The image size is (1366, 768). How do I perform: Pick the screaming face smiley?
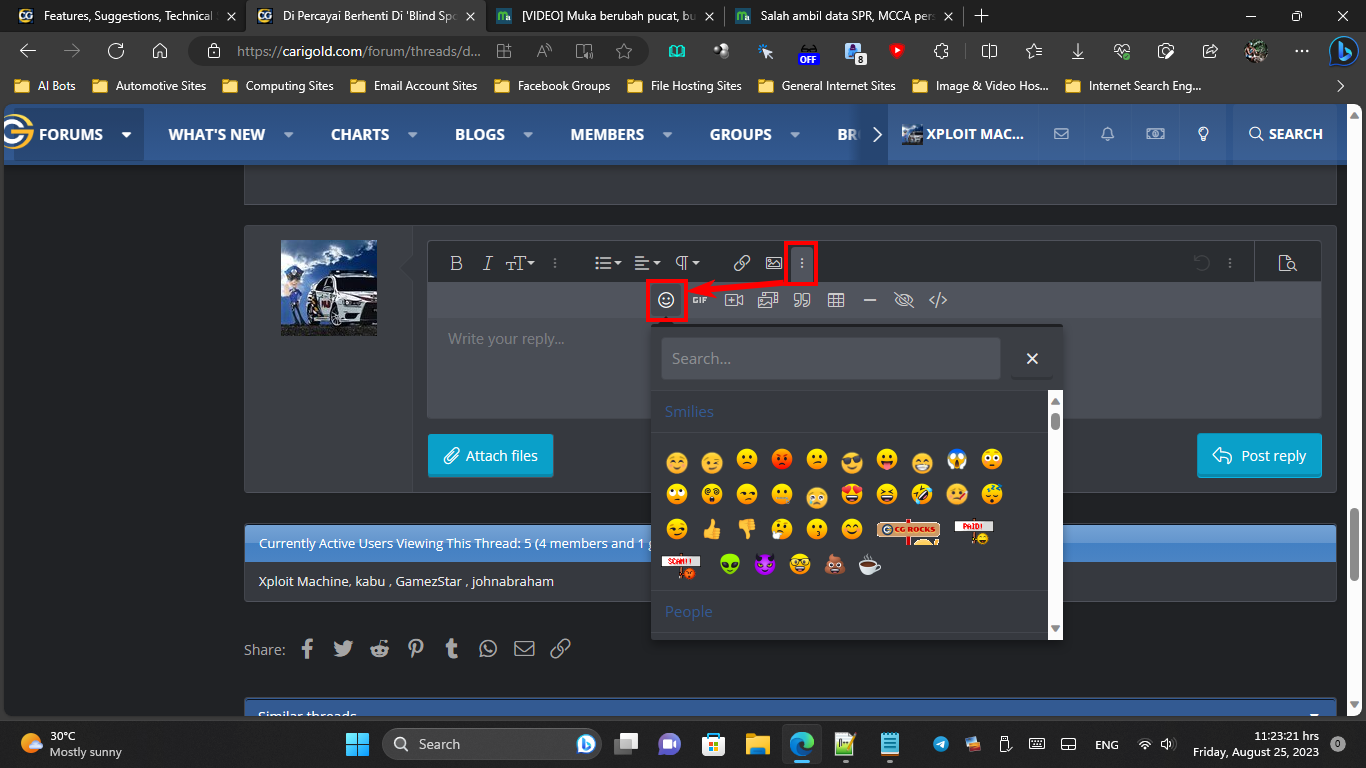(957, 460)
